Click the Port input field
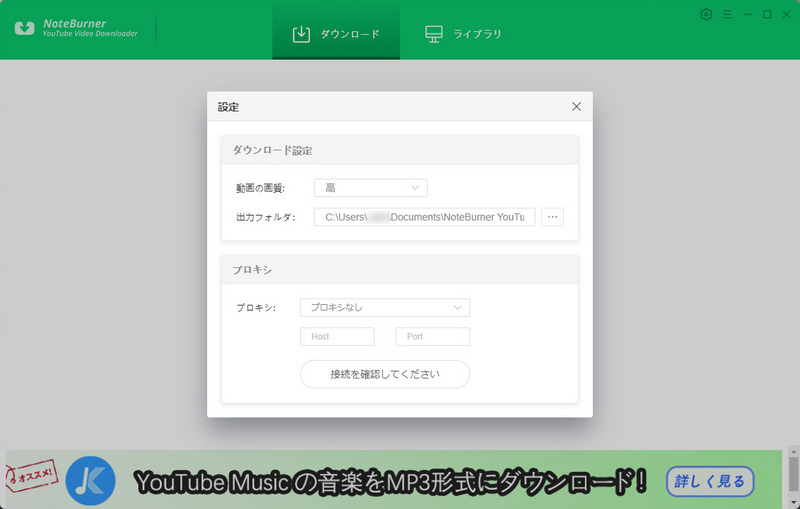The width and height of the screenshot is (800, 509). click(x=433, y=337)
